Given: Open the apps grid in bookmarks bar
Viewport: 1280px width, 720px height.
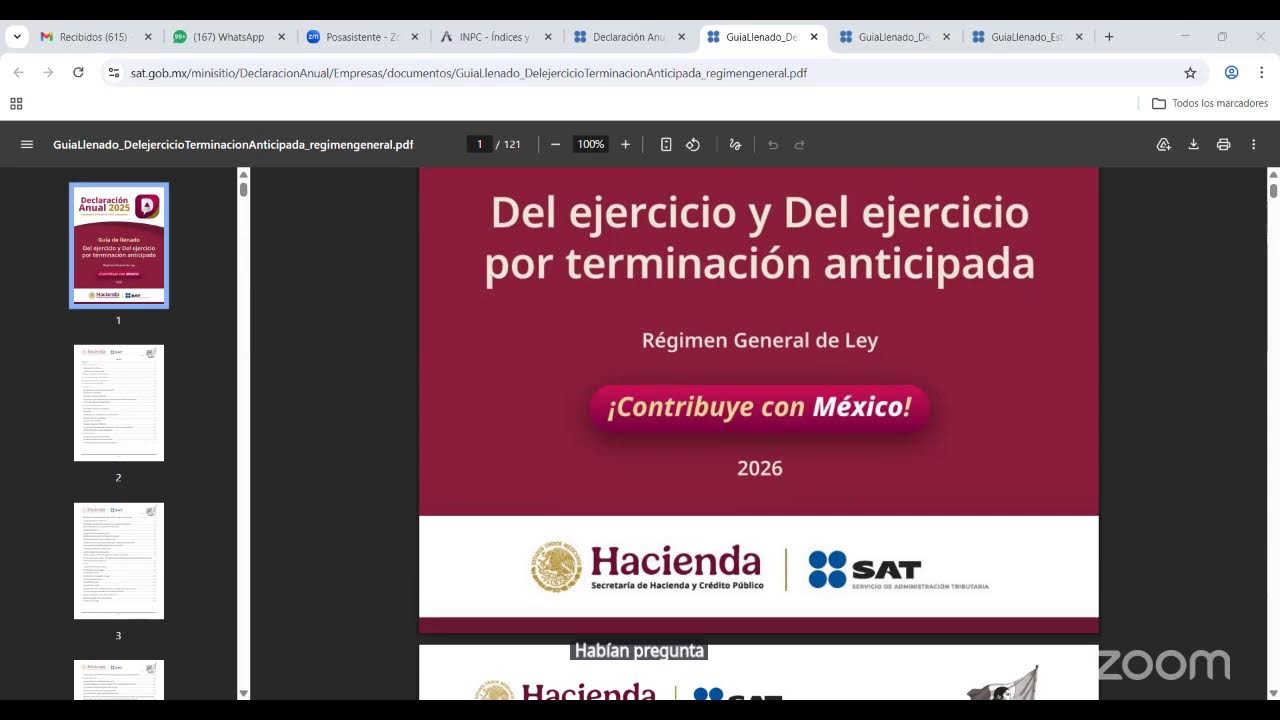Looking at the screenshot, I should click(16, 104).
